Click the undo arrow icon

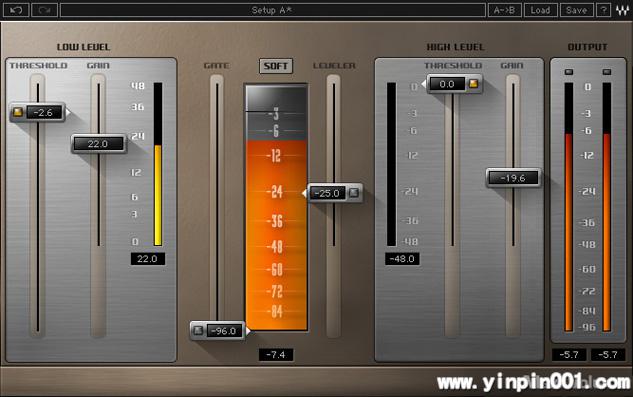[x=16, y=10]
